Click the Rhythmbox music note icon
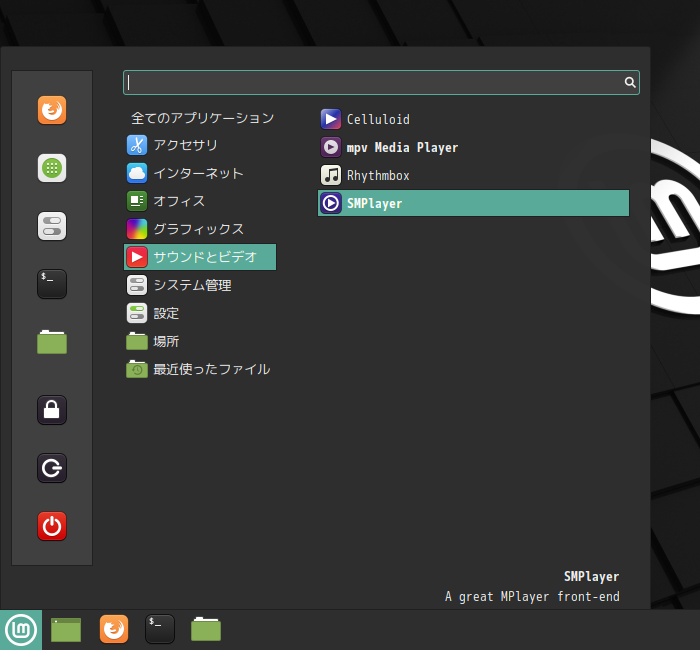The image size is (700, 650). (x=331, y=175)
